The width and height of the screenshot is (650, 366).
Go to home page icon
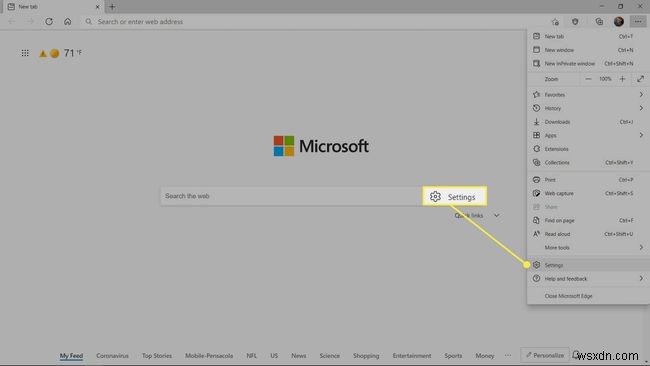tap(68, 22)
